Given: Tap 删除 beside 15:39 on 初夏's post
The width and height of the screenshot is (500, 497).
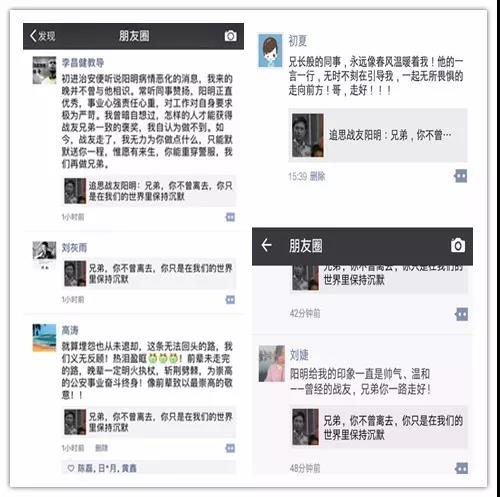Looking at the screenshot, I should tap(318, 176).
